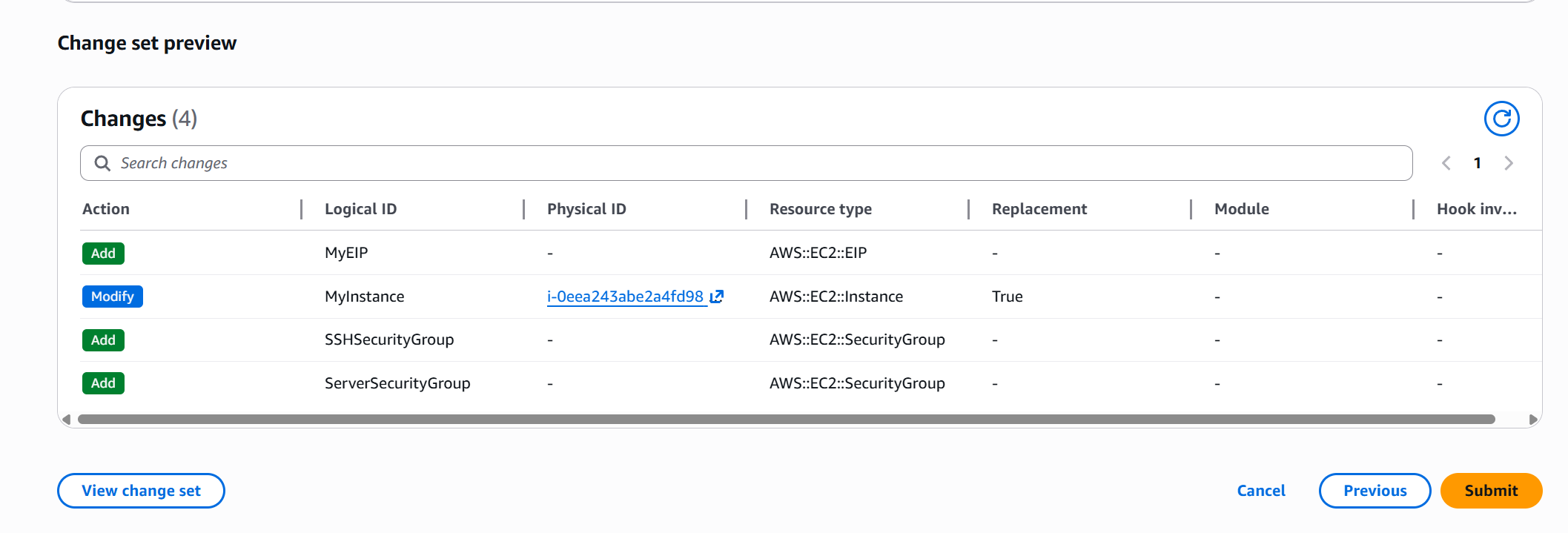Click left arrow of horizontal scrollbar

[x=66, y=420]
